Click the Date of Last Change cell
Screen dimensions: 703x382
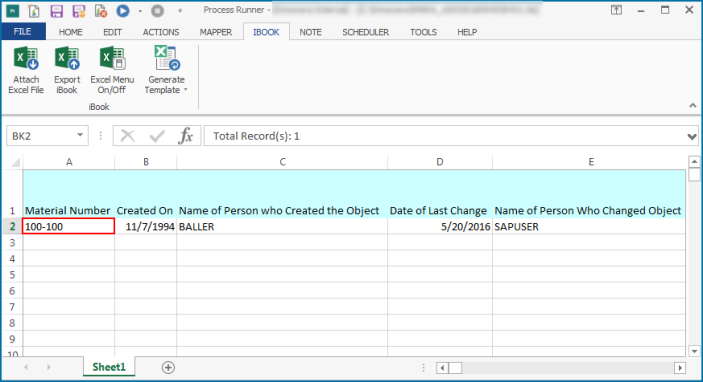[x=440, y=194]
